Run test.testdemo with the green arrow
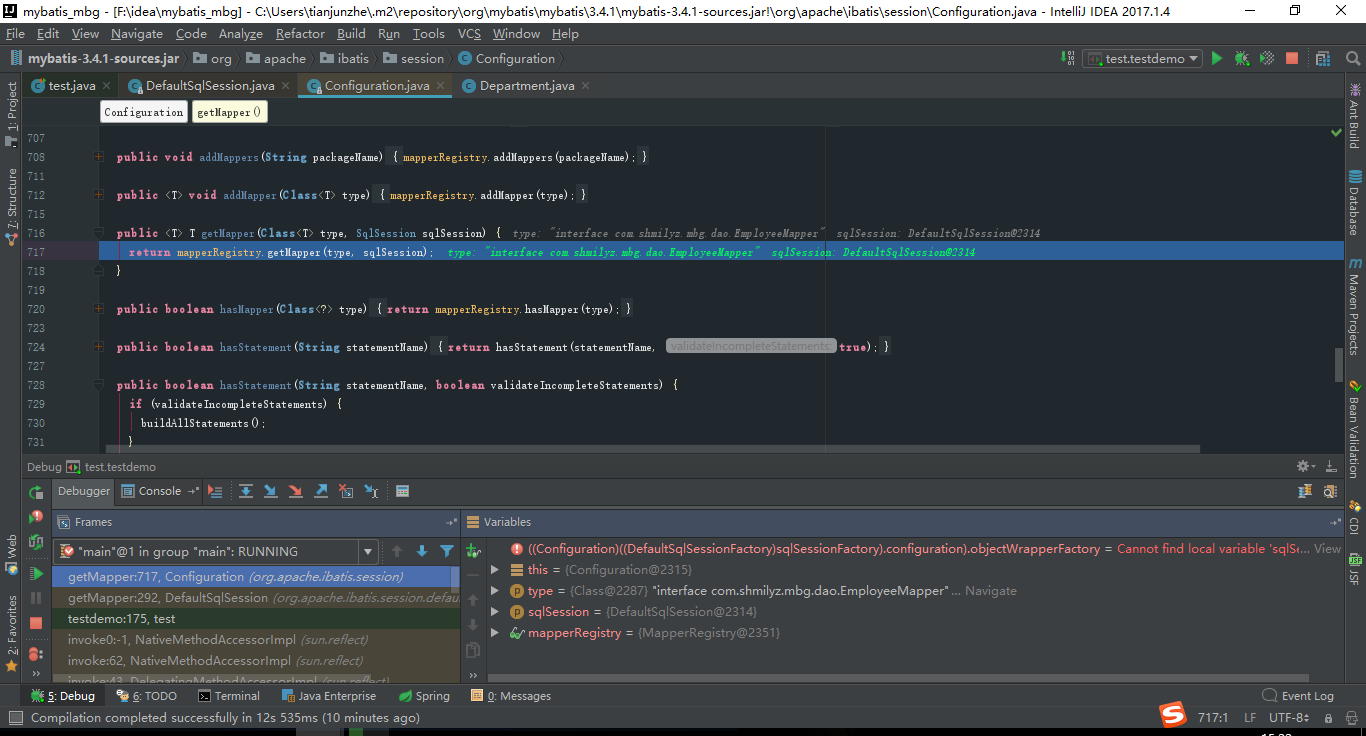The width and height of the screenshot is (1366, 736). (x=1217, y=58)
